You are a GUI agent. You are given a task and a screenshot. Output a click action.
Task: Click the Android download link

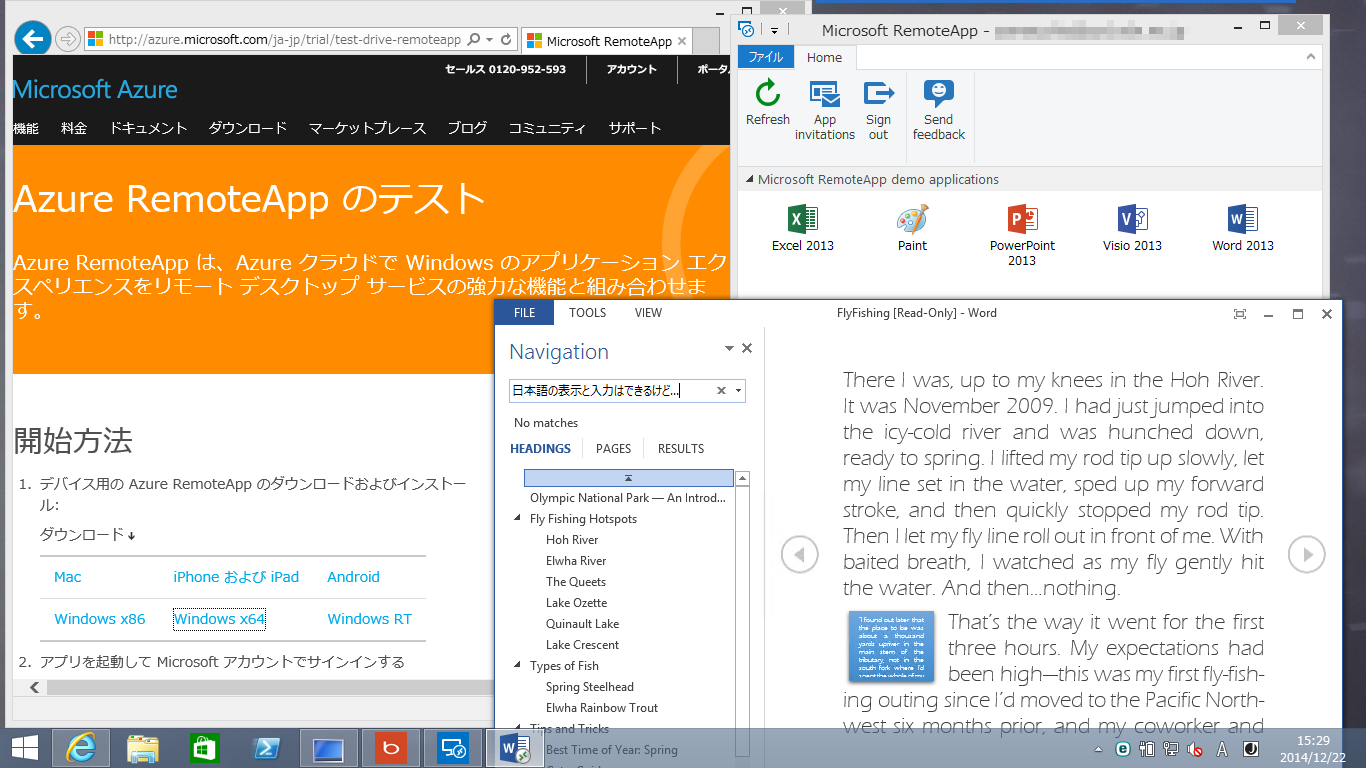coord(353,577)
